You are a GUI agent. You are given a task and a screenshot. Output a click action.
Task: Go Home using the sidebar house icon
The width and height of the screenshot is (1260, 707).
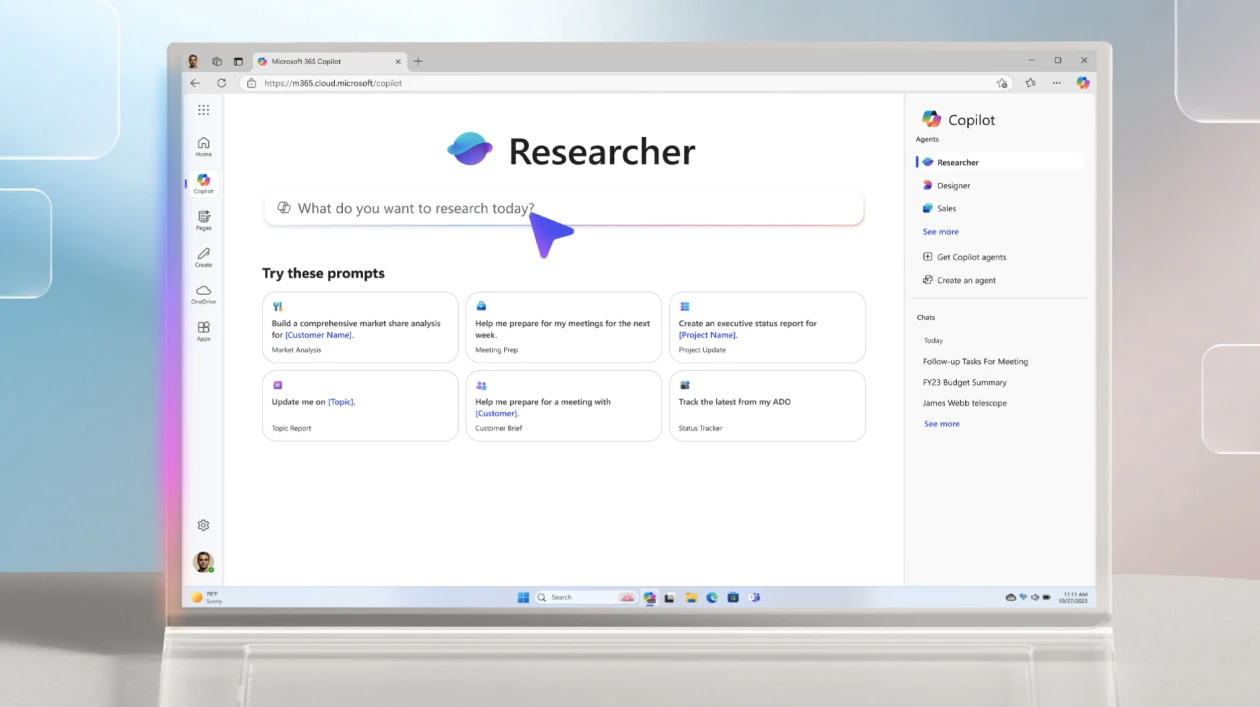pos(203,143)
